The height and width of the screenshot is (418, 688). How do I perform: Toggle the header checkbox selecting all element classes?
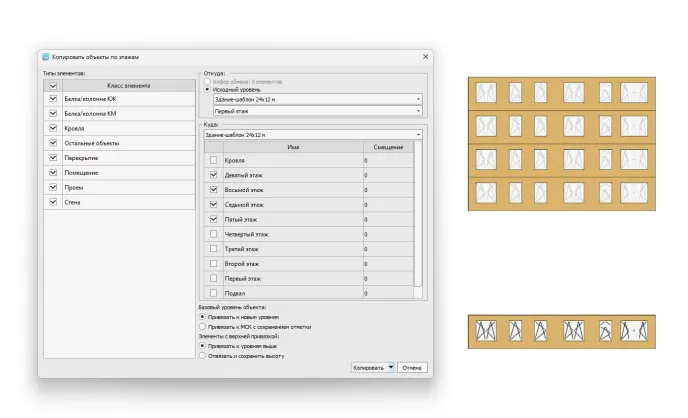(53, 86)
